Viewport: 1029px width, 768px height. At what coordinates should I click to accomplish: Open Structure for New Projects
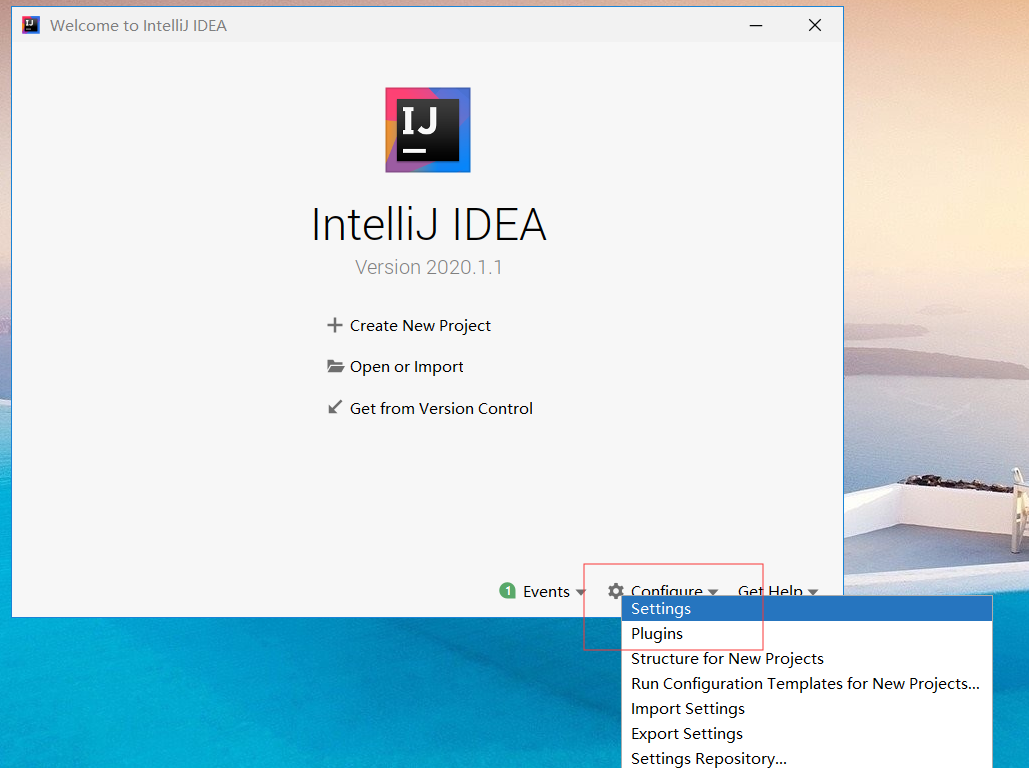[727, 659]
